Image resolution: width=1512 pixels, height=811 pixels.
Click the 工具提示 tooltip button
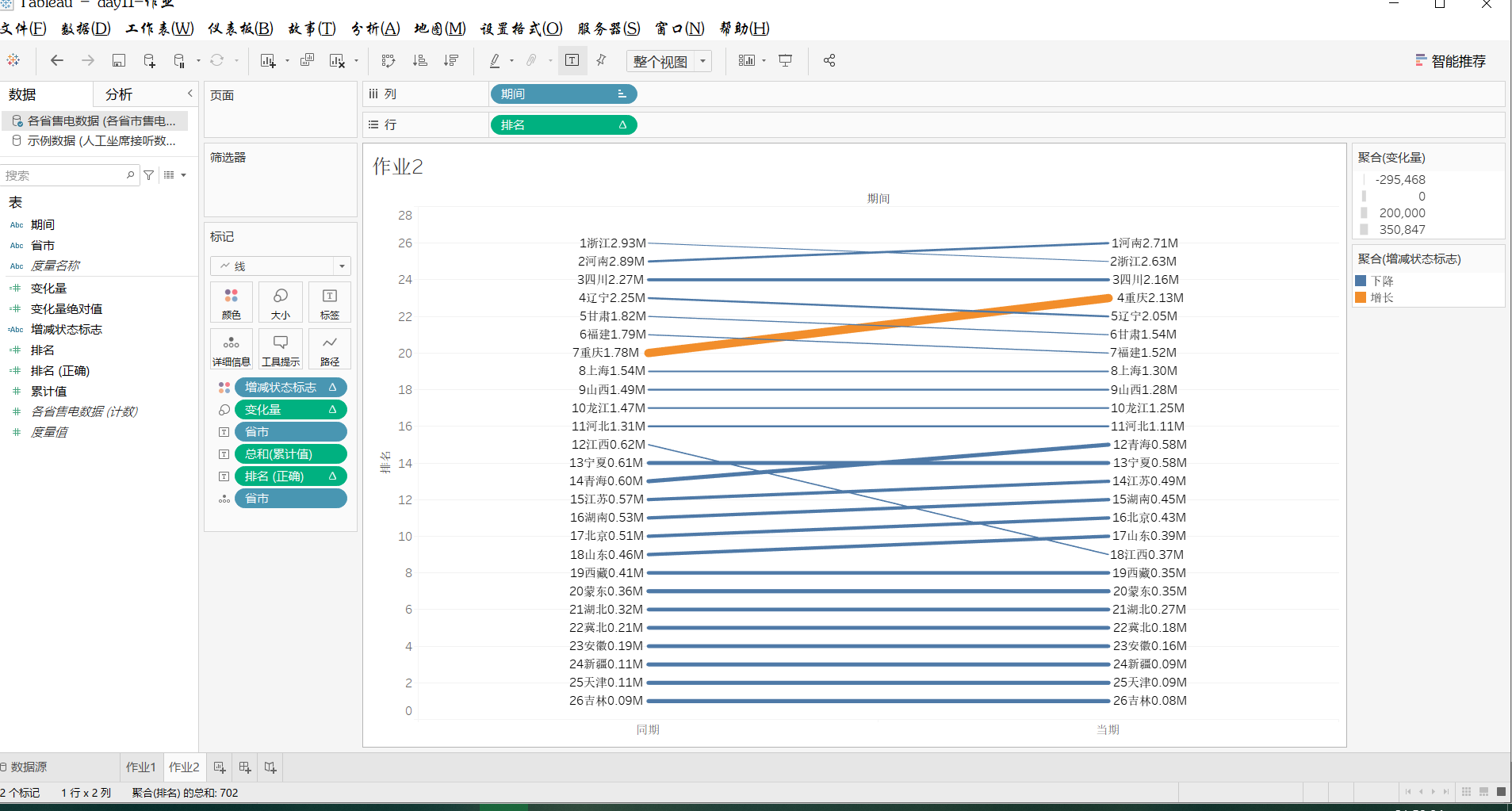[x=281, y=350]
